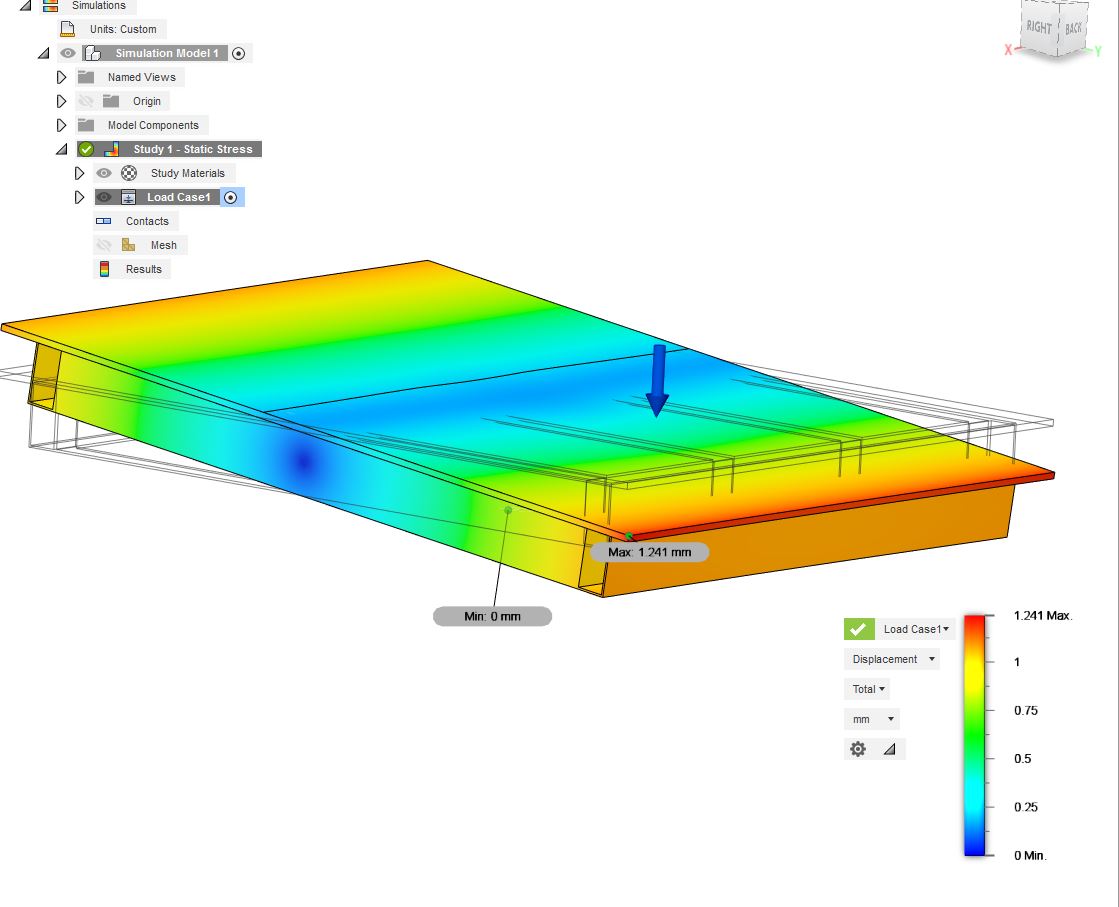Show the Mesh via its hidden-eye icon
1119x907 pixels.
[x=104, y=245]
